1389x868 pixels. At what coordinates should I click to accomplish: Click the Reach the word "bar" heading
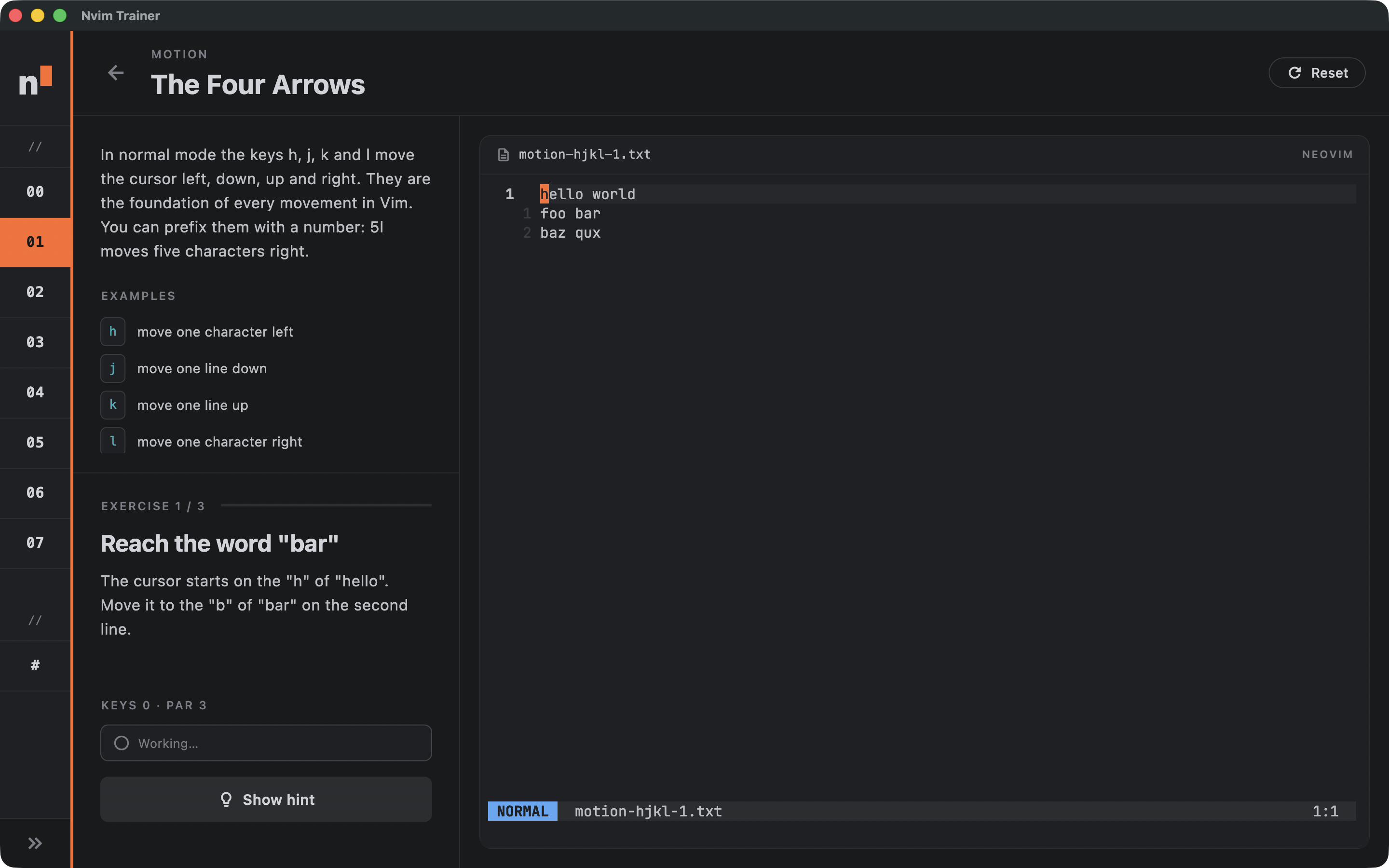click(x=219, y=543)
